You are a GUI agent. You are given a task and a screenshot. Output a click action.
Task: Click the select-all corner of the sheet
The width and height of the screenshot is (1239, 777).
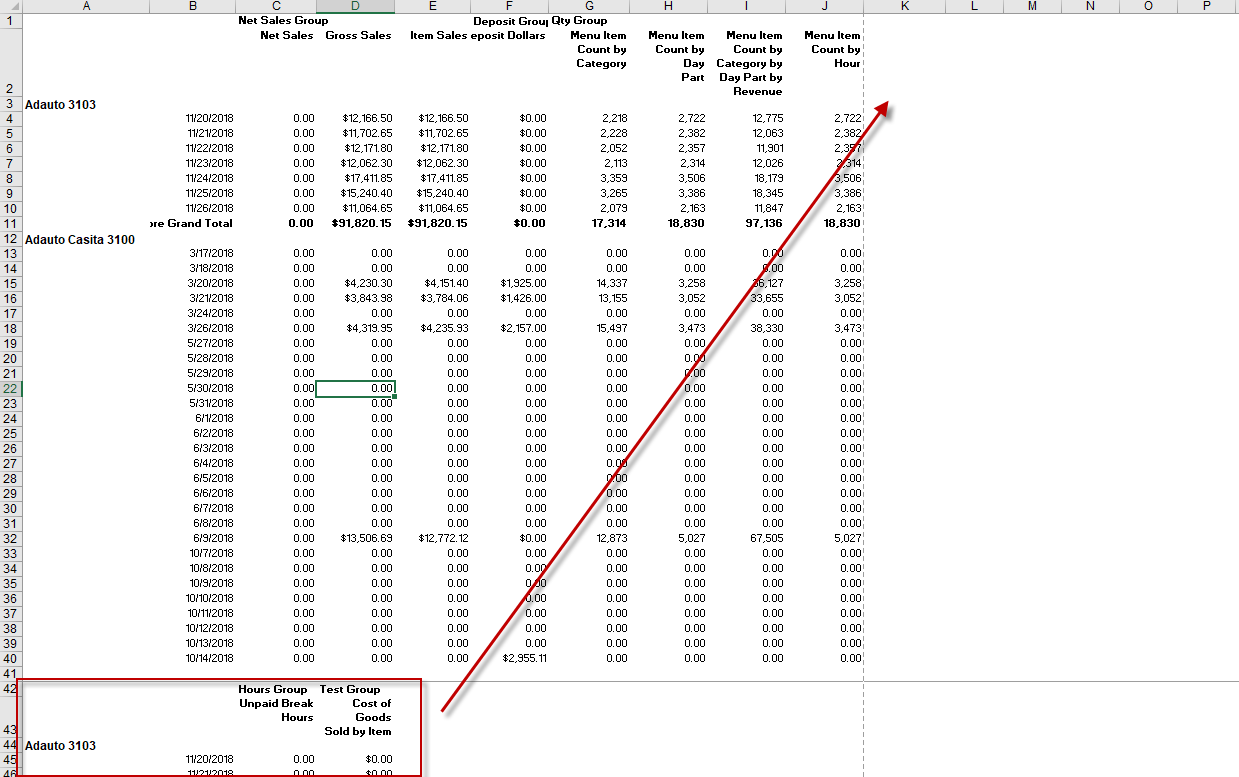[x=10, y=6]
